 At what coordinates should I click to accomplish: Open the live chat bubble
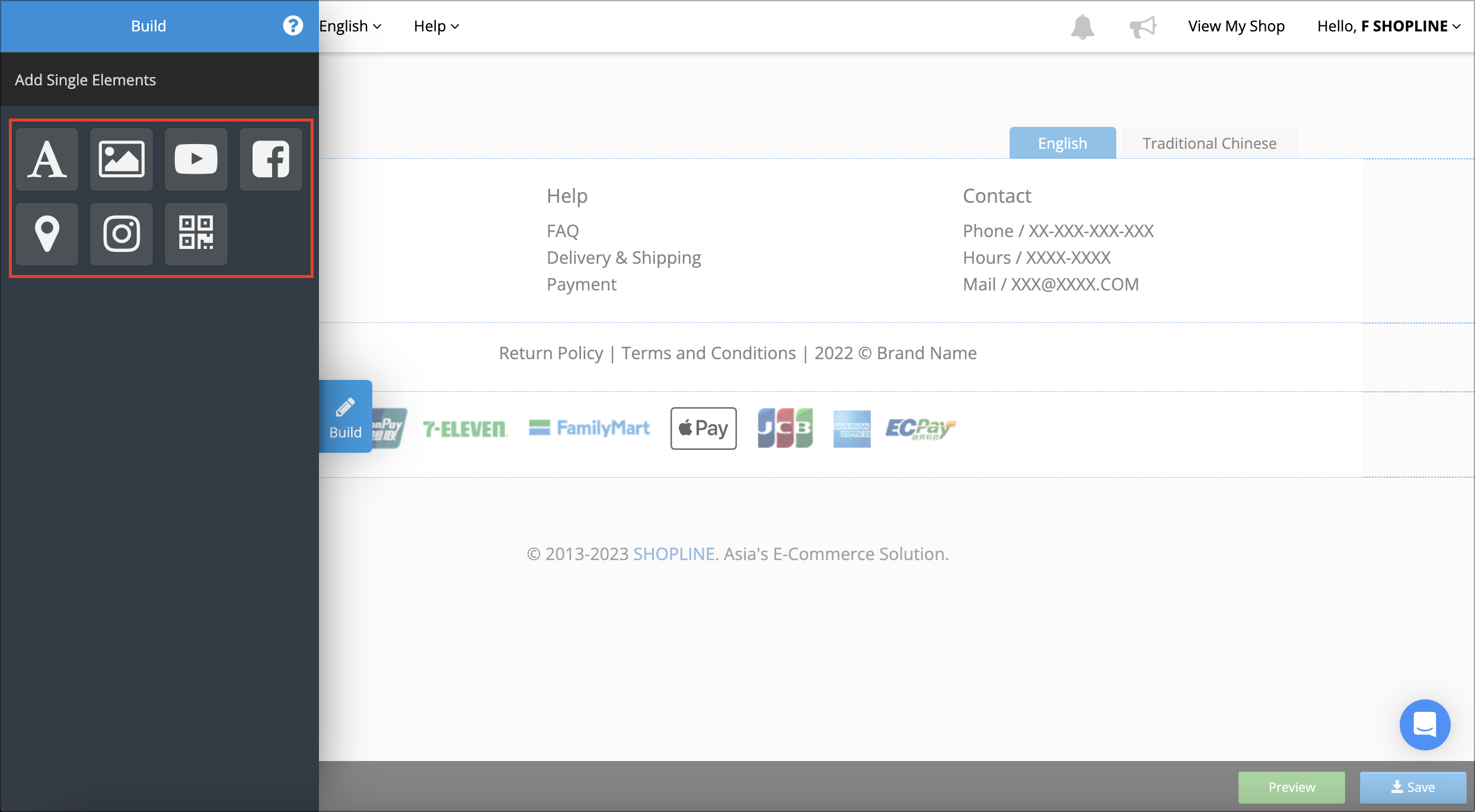[x=1425, y=724]
